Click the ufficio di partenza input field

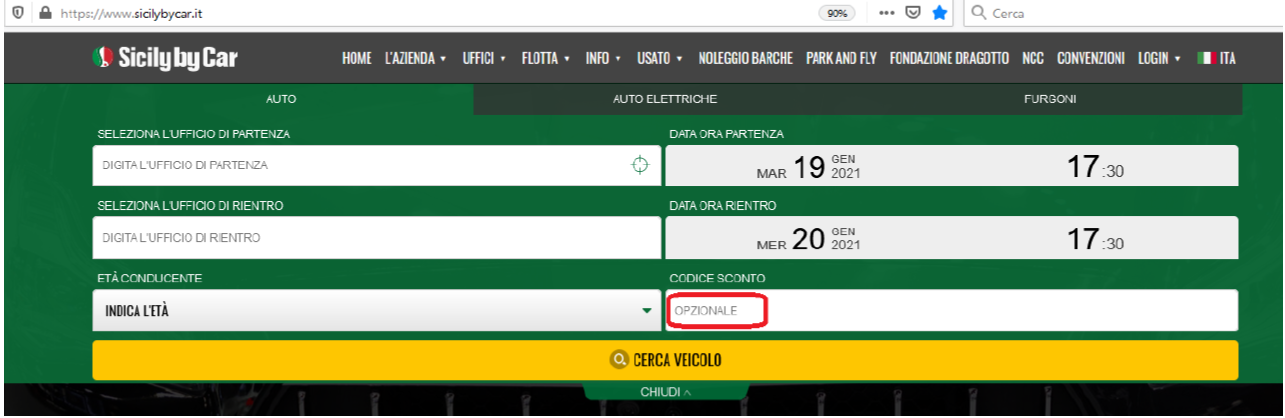pyautogui.click(x=377, y=165)
